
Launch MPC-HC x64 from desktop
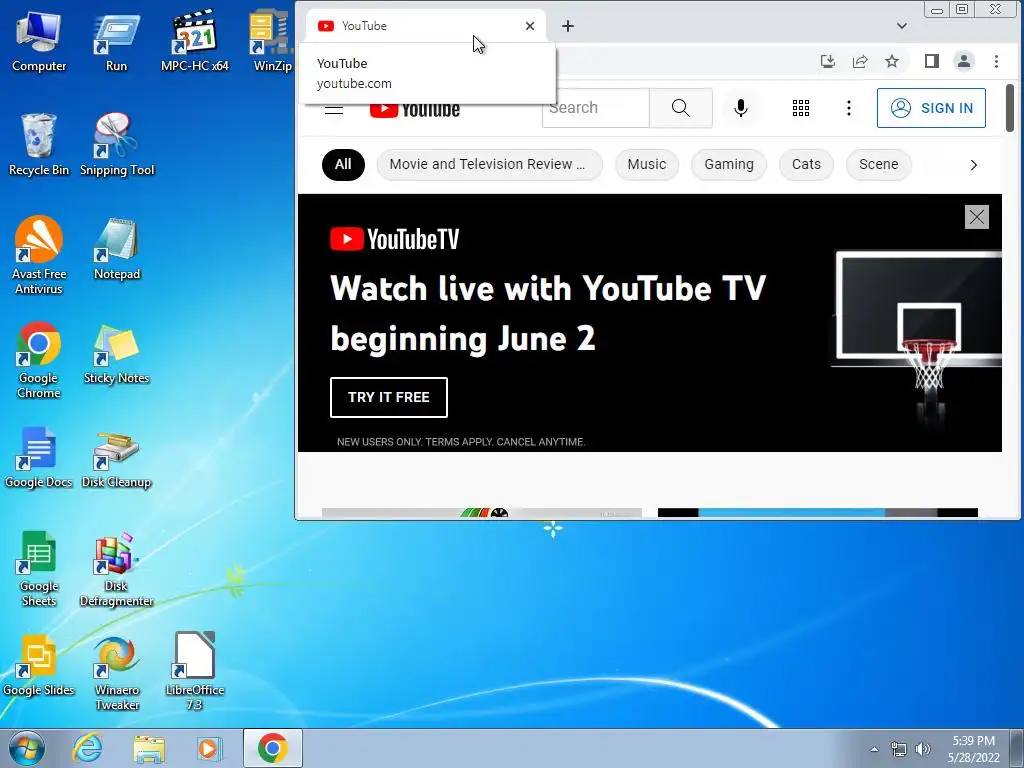coord(195,42)
